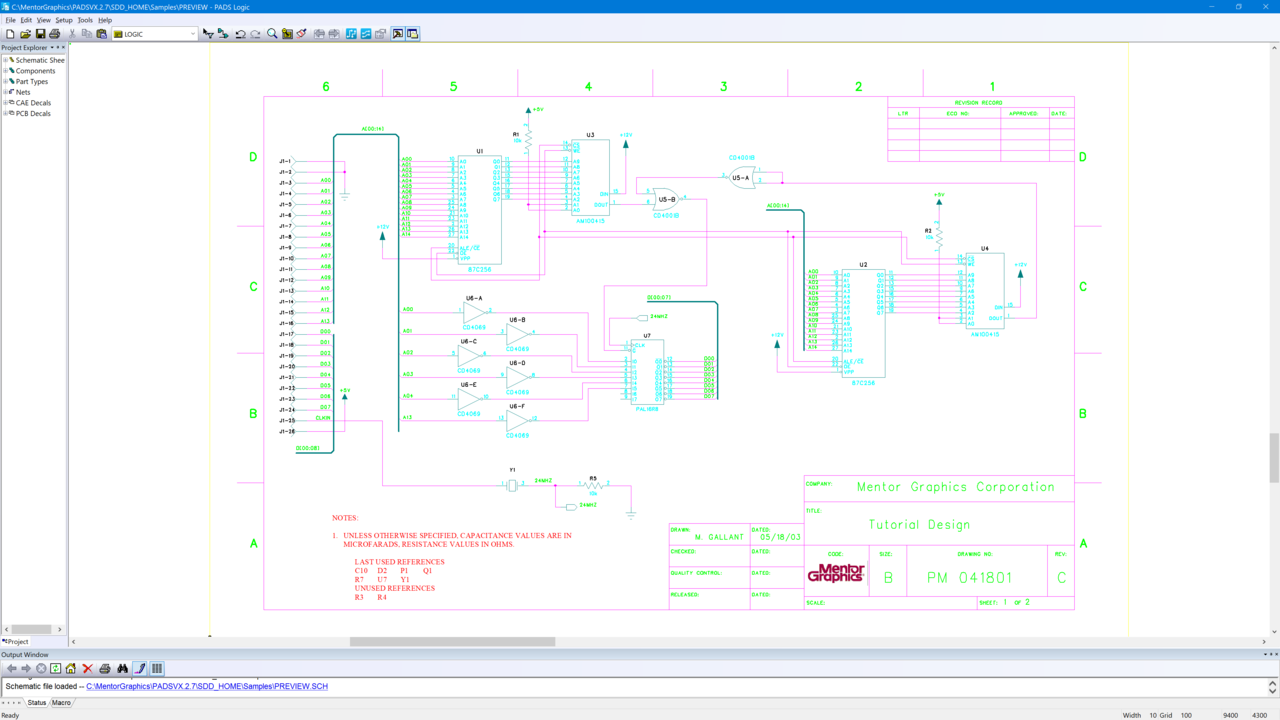The height and width of the screenshot is (720, 1280).
Task: Expand the Schematic Sheets tree node
Action: click(5, 60)
